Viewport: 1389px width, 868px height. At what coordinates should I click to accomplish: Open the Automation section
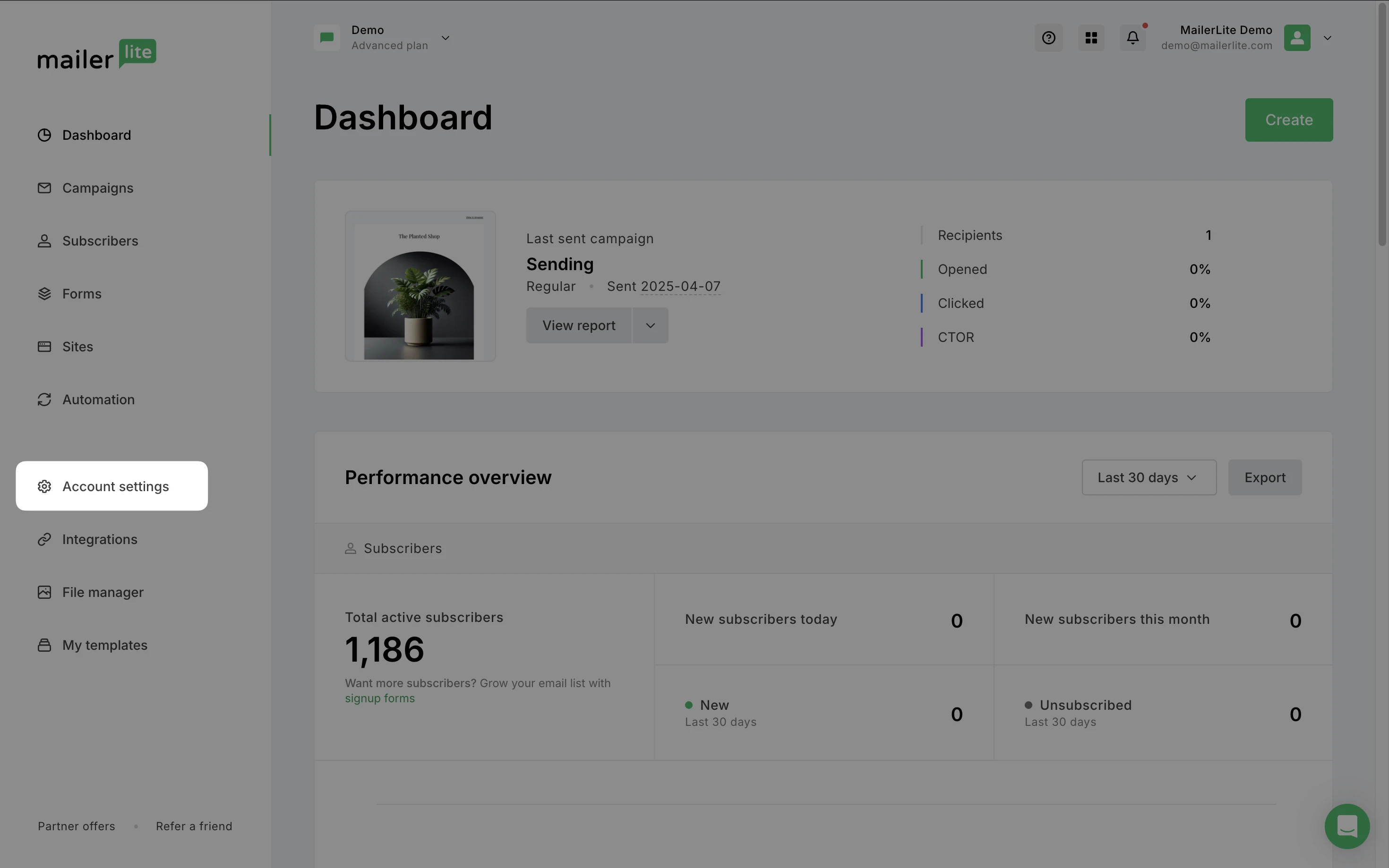[x=98, y=400]
